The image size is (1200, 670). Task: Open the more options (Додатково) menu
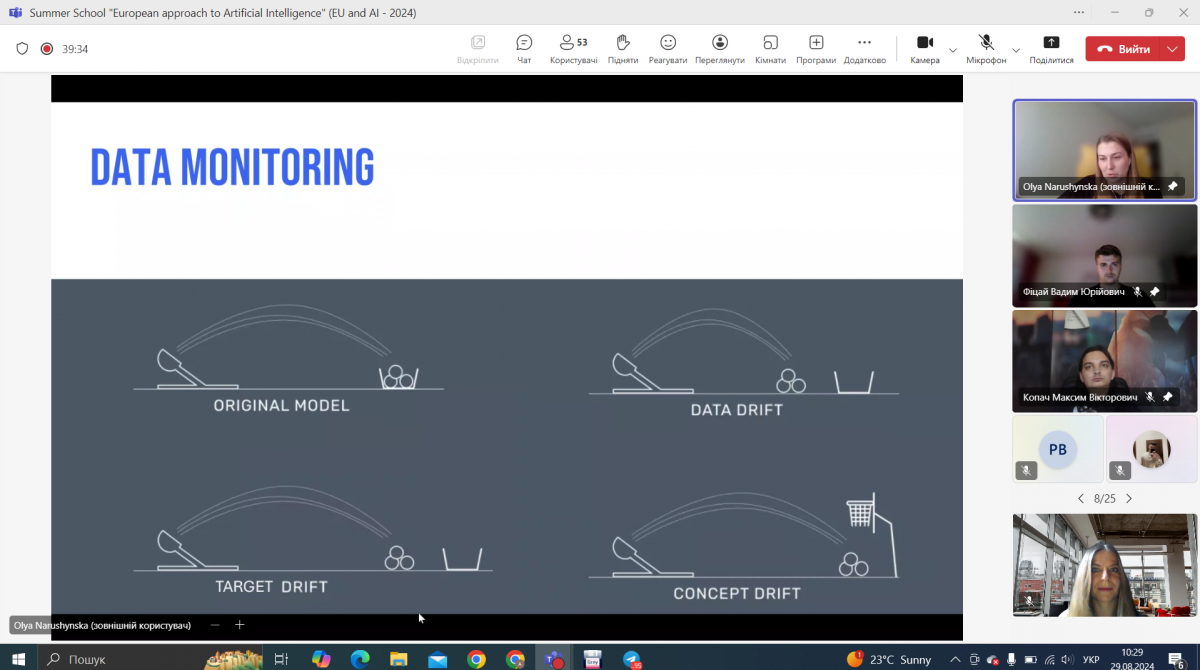864,48
